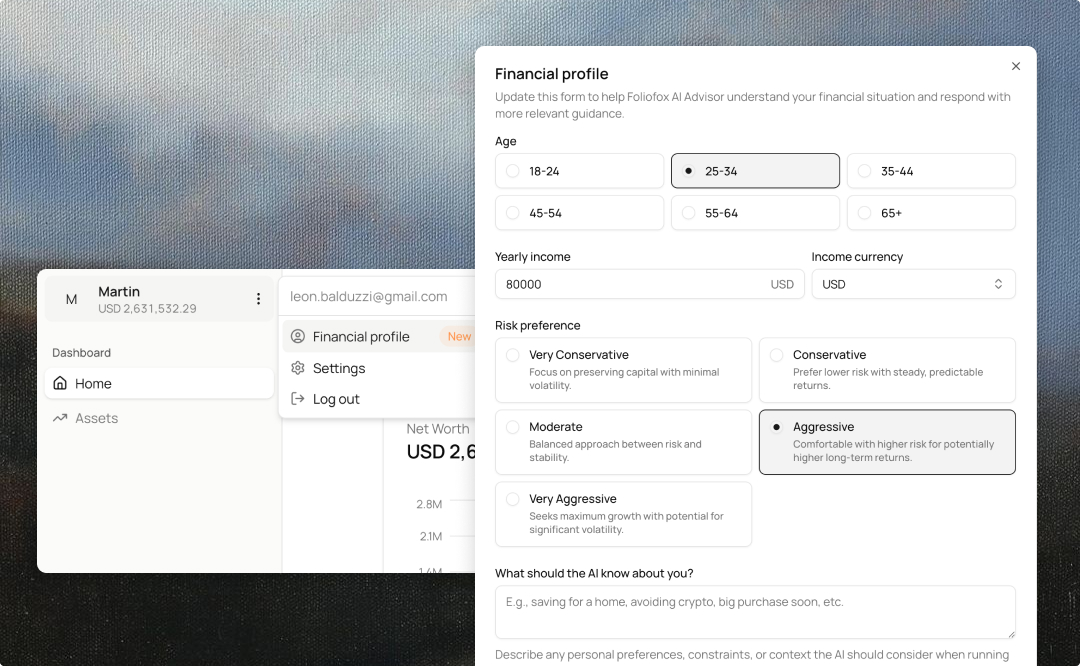The image size is (1080, 666).
Task: Pick the Moderate risk preference
Action: [x=623, y=442]
